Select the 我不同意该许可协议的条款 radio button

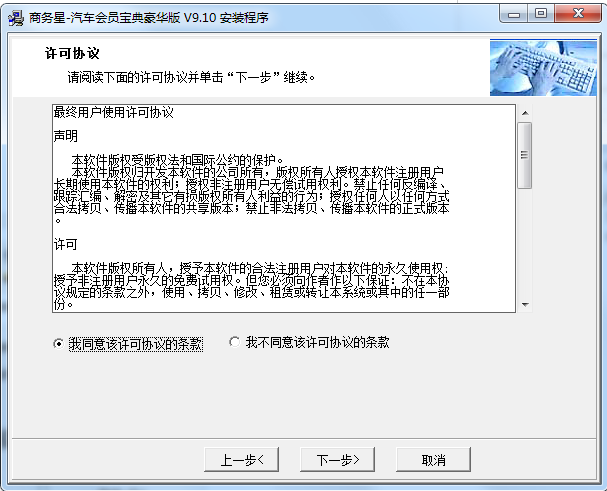[x=234, y=342]
